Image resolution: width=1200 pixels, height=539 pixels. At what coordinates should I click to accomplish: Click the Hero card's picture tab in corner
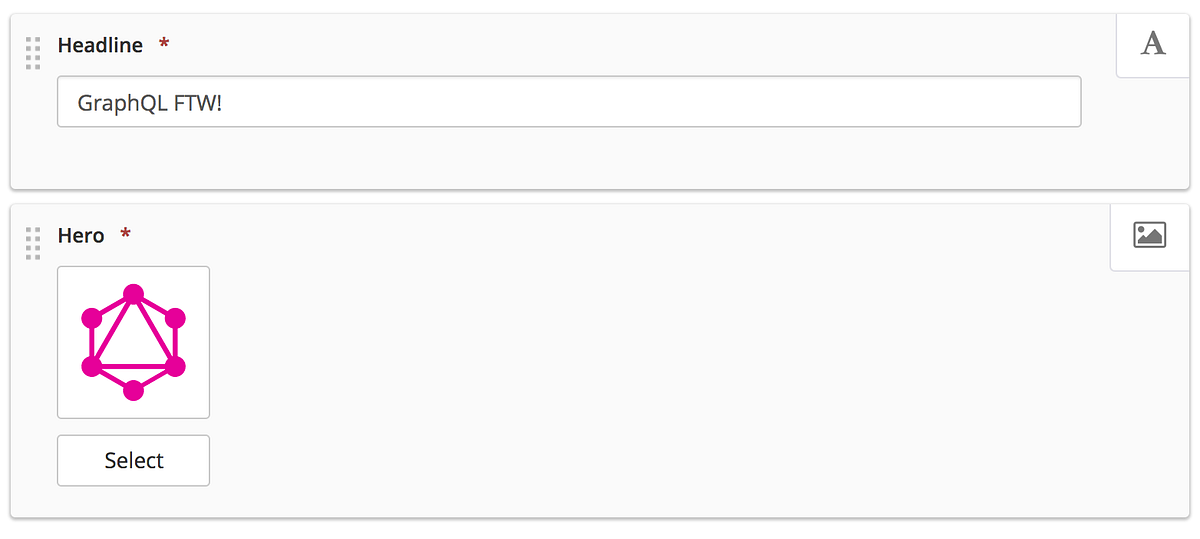tap(1150, 237)
